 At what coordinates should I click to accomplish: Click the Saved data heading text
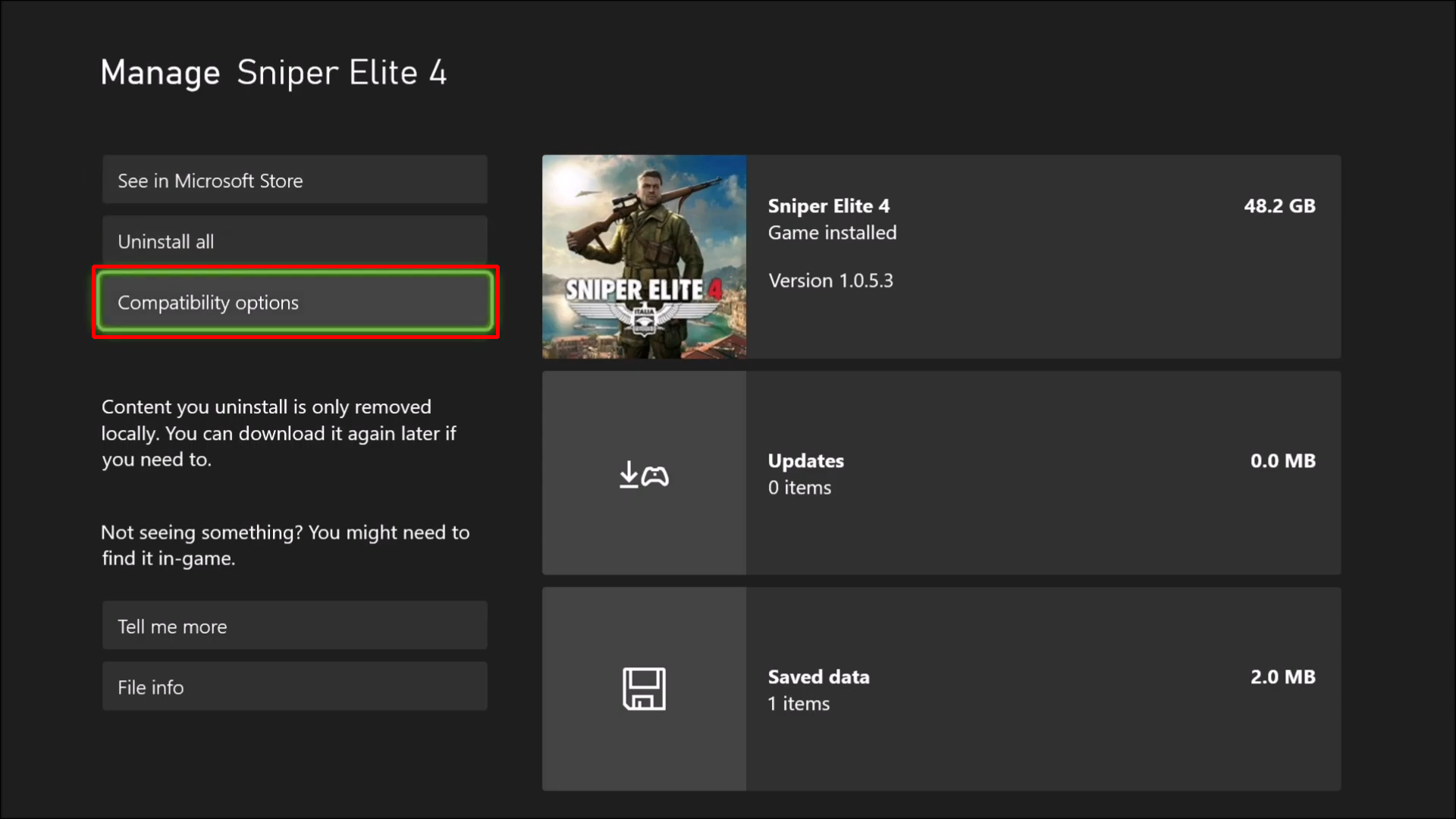point(818,677)
